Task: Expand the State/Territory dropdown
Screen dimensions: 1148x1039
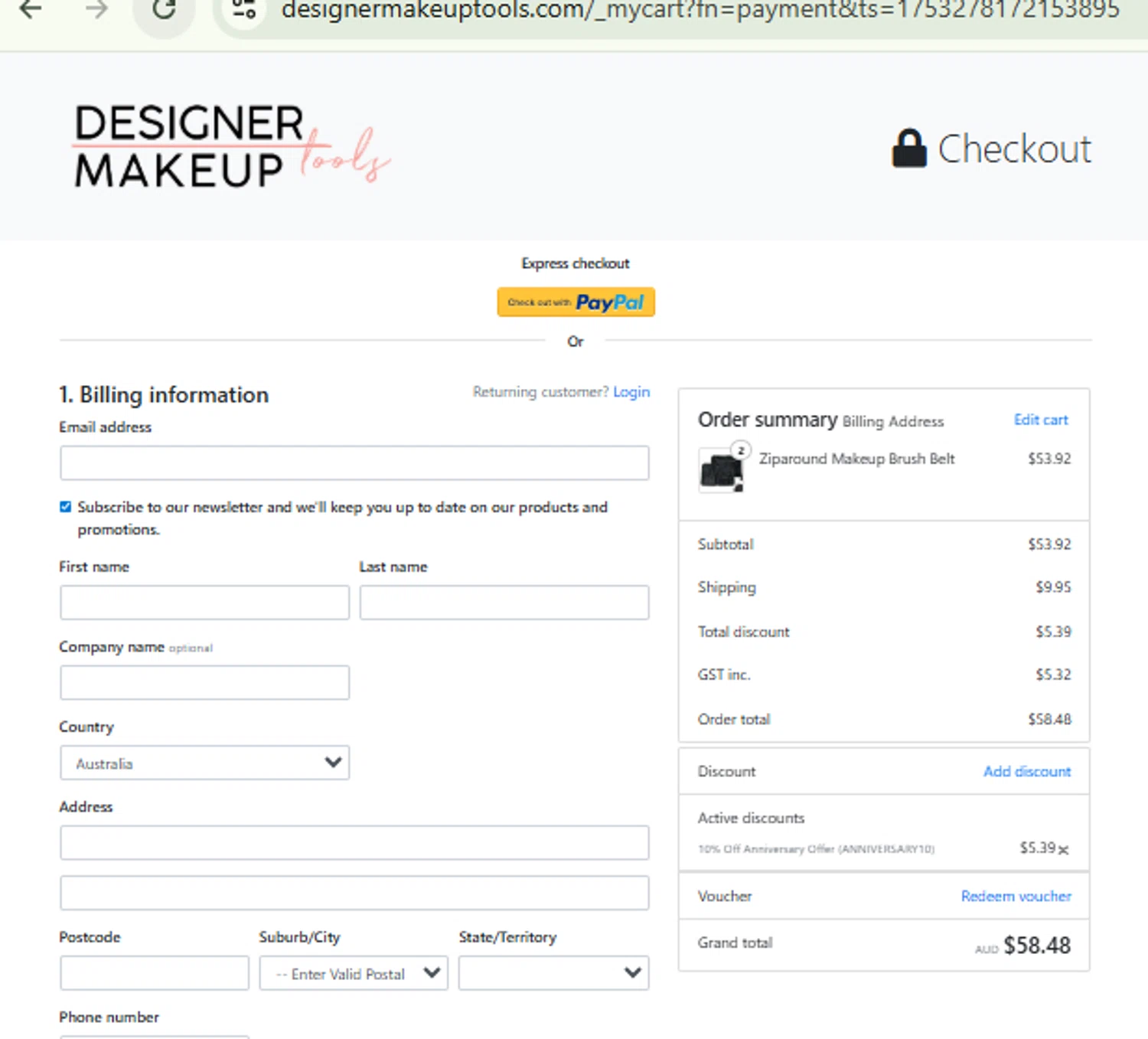Action: (x=553, y=972)
